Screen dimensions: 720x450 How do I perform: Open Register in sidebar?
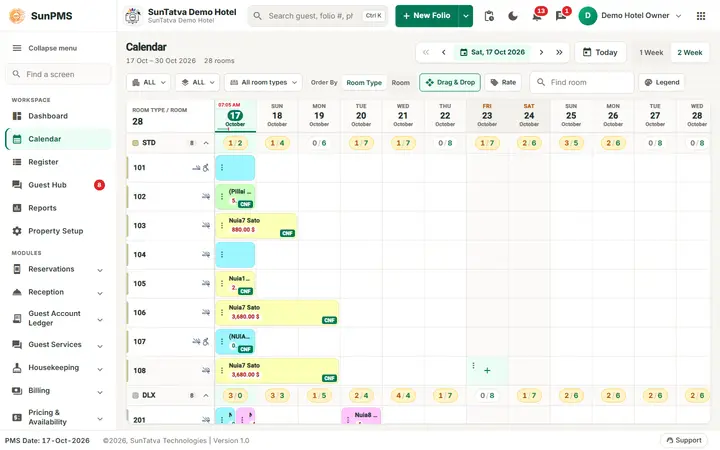(58, 162)
